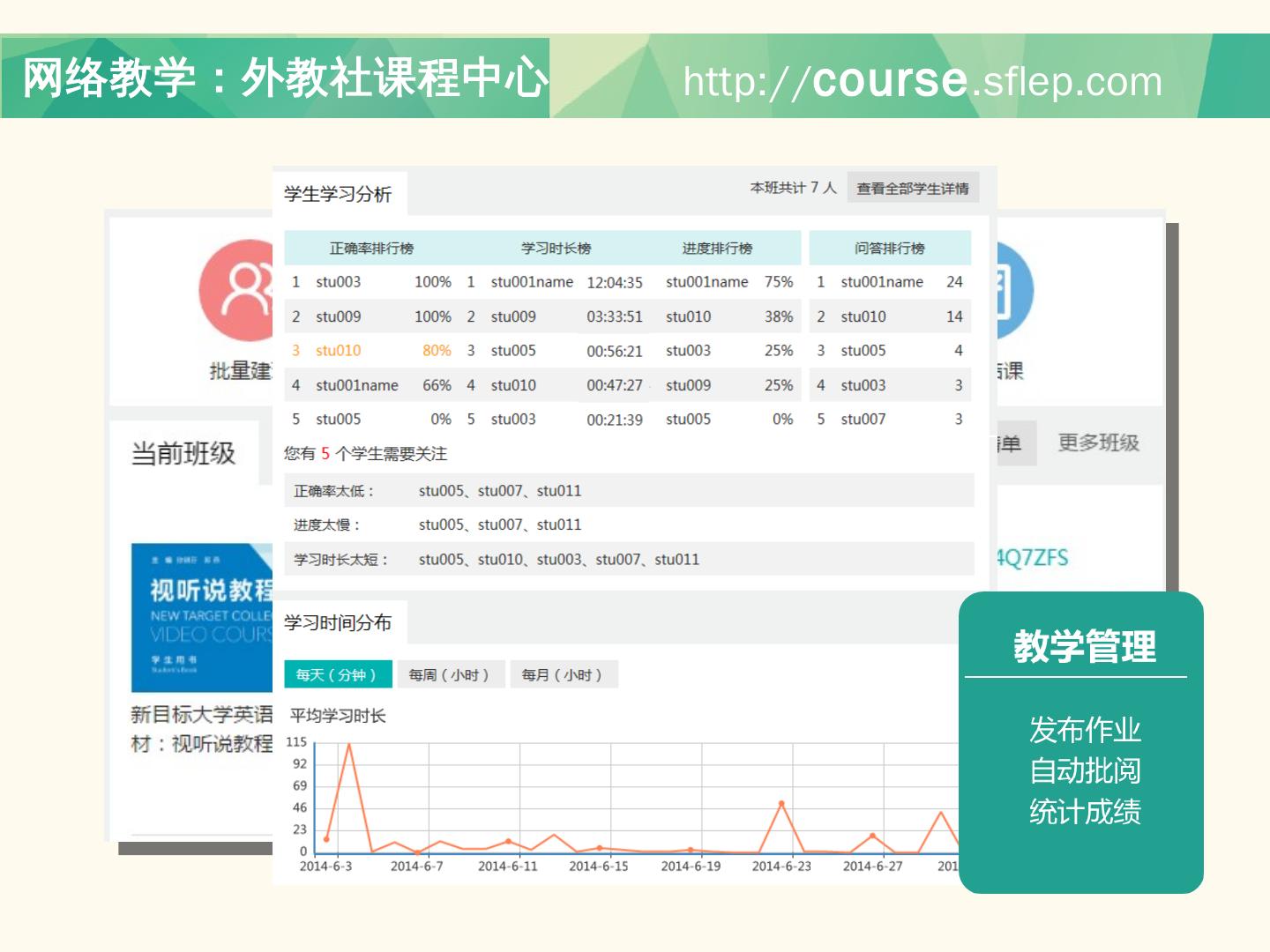The height and width of the screenshot is (952, 1270).
Task: Open the 视听说教程 textbook cover thumbnail
Action: (x=202, y=617)
